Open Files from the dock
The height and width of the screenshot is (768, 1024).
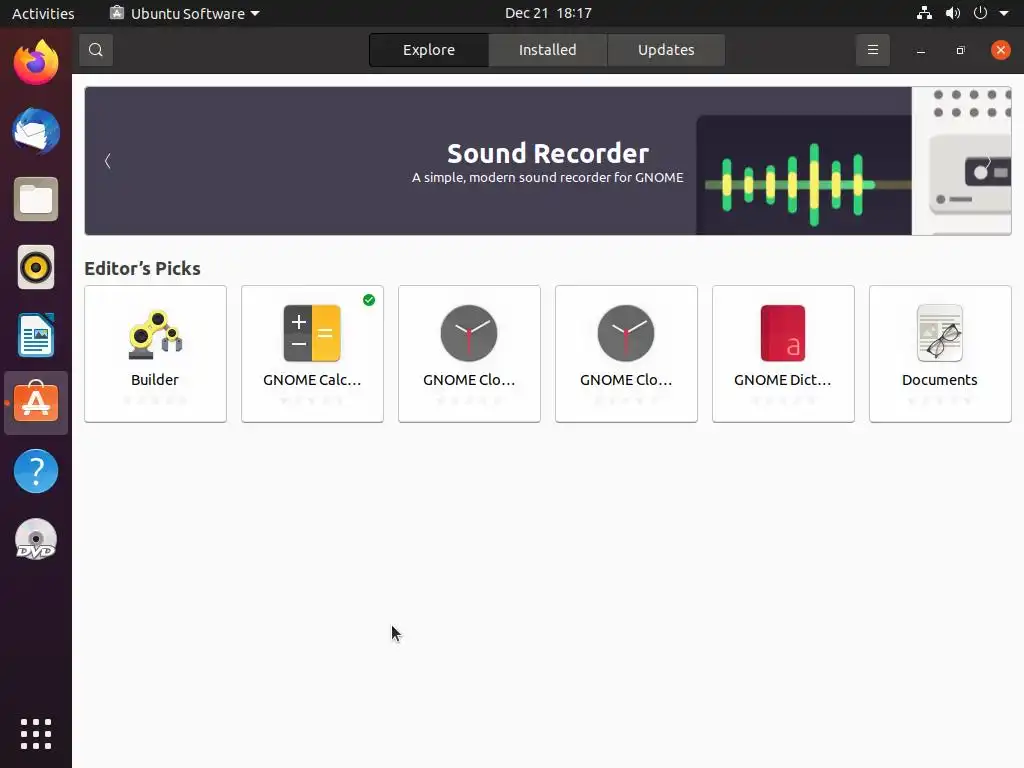tap(36, 199)
